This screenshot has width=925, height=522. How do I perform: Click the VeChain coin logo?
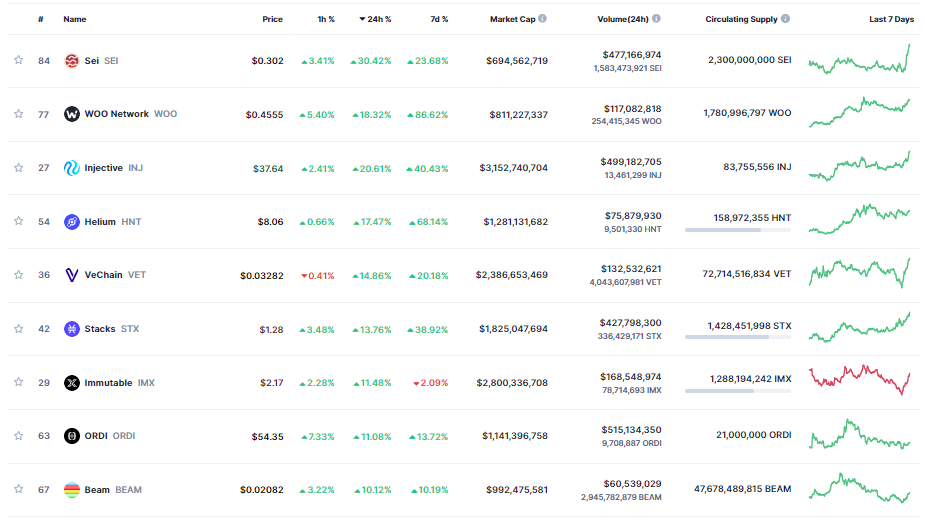(71, 275)
